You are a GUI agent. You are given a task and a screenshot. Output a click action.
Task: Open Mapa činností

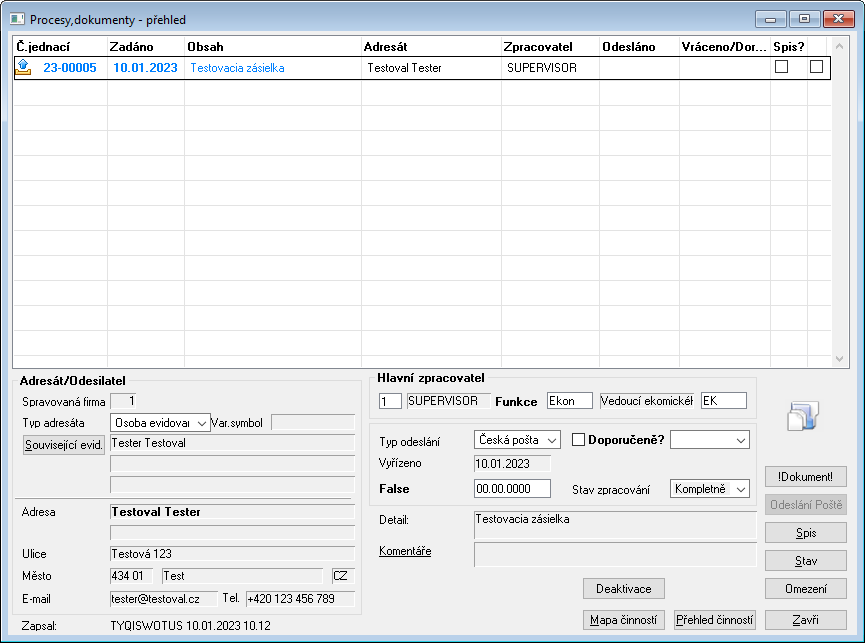click(623, 620)
